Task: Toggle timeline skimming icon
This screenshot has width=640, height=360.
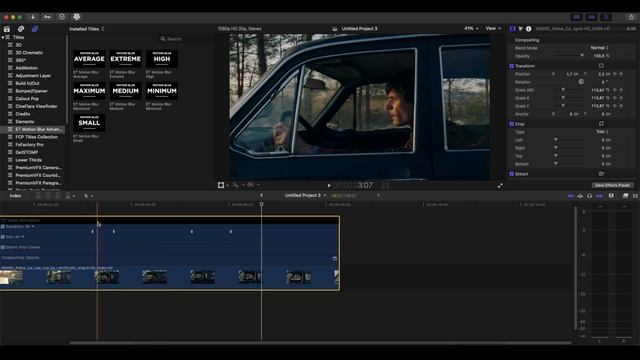Action: pos(570,196)
